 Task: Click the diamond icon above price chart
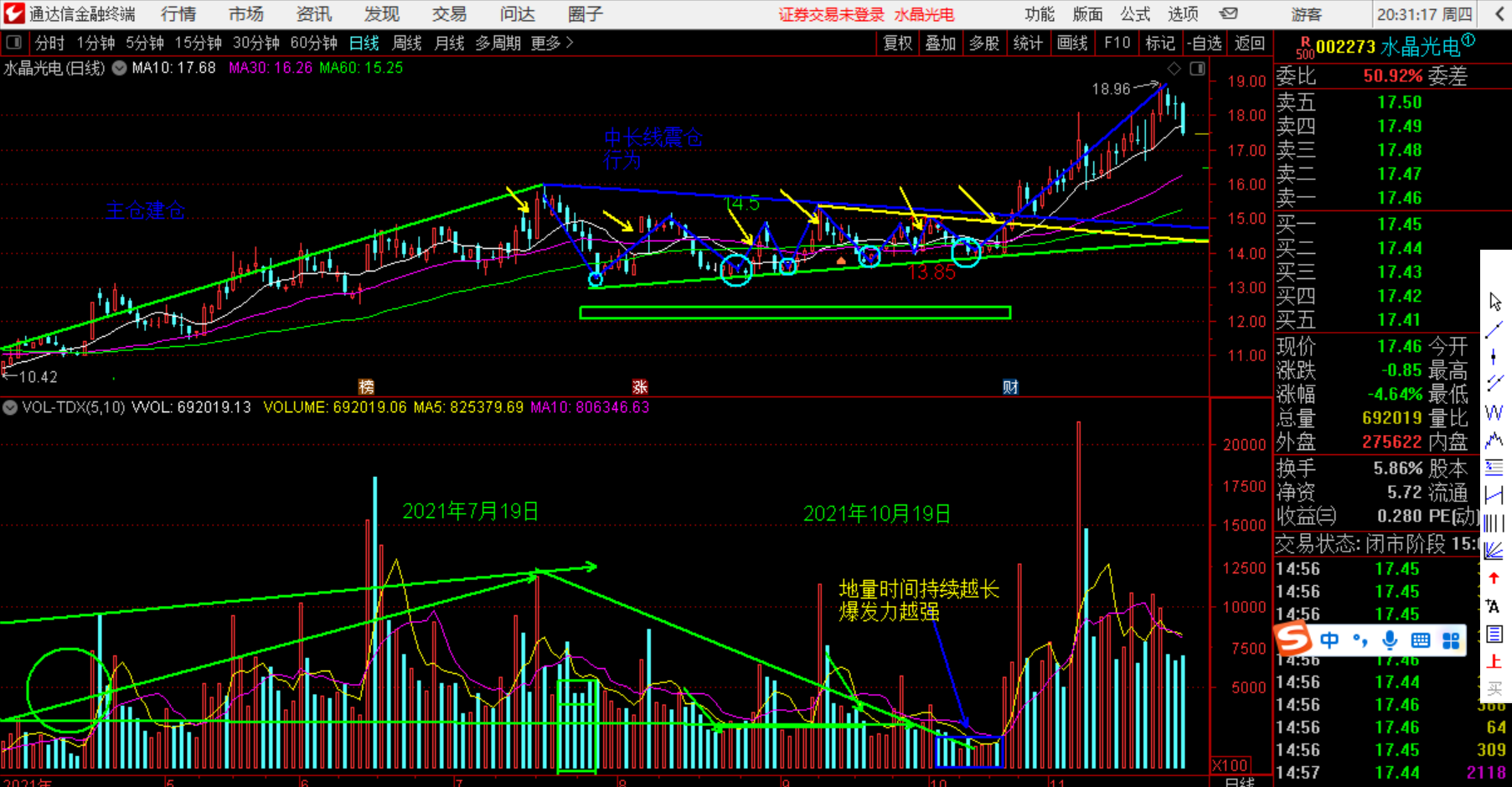(x=1174, y=68)
